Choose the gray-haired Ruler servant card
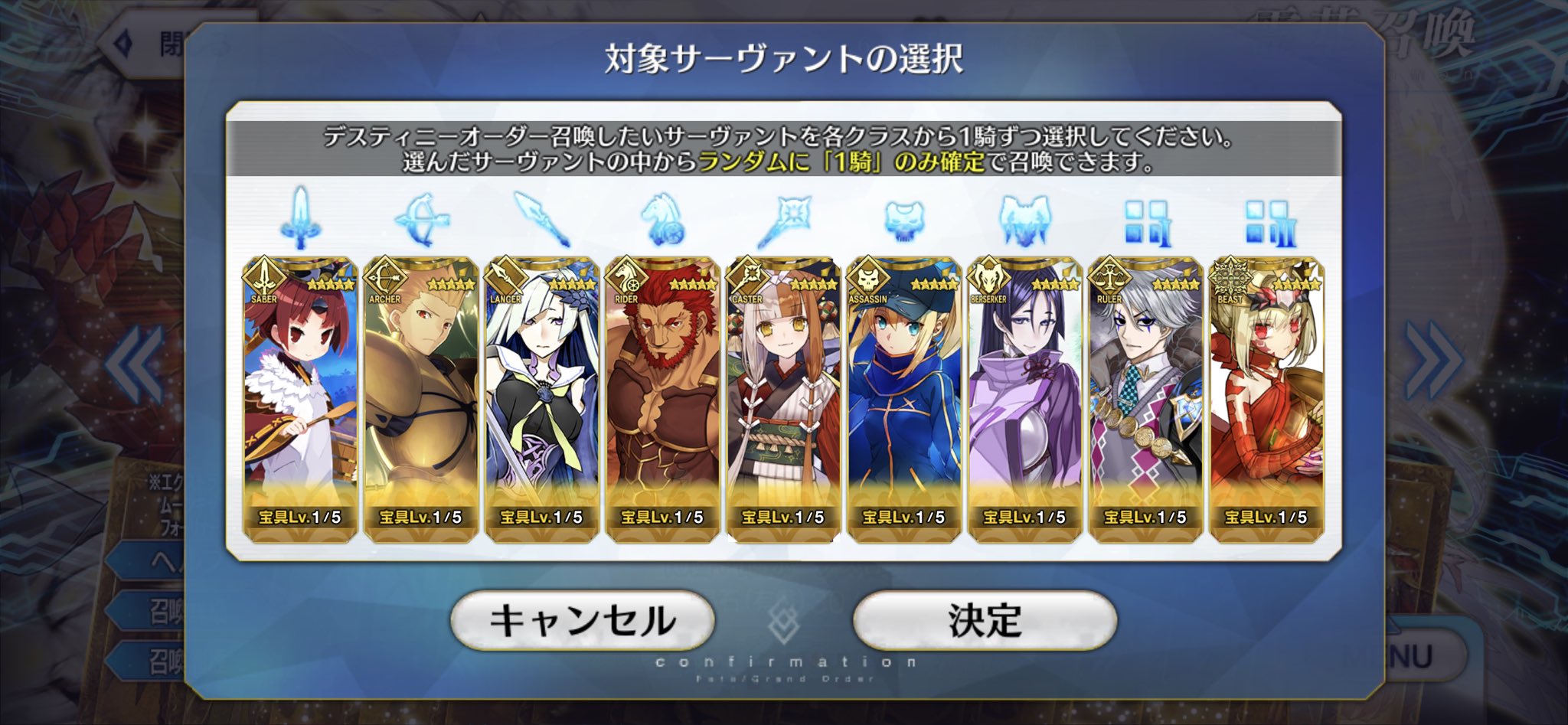This screenshot has width=1568, height=725. (1145, 400)
